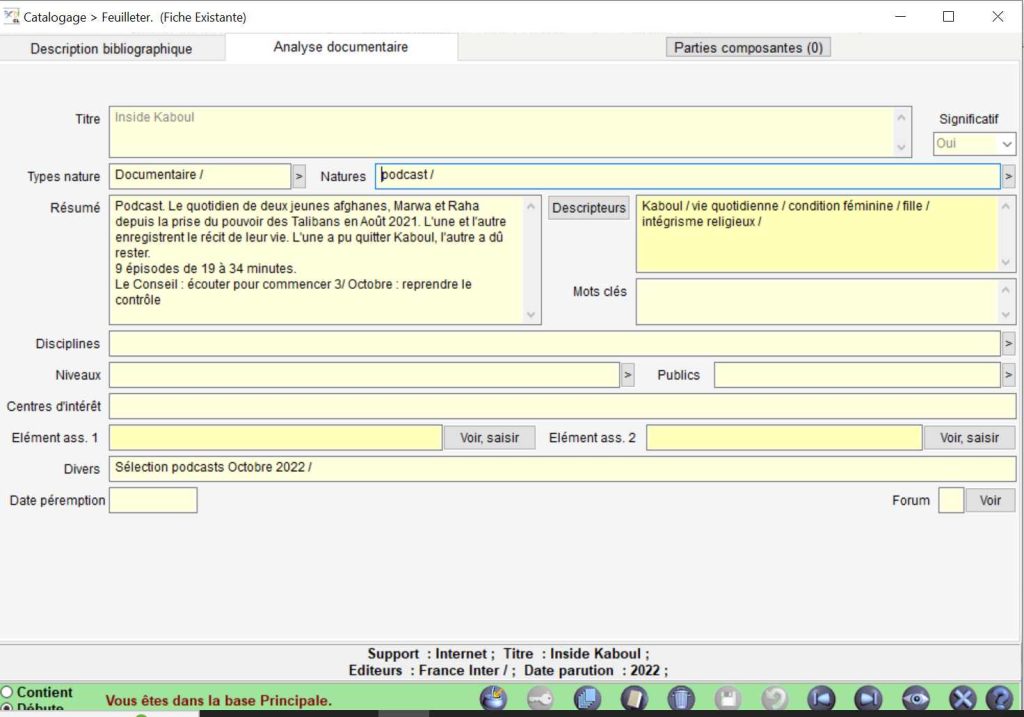Viewport: 1024px width, 717px height.
Task: Click the Niveaux field
Action: tap(364, 374)
